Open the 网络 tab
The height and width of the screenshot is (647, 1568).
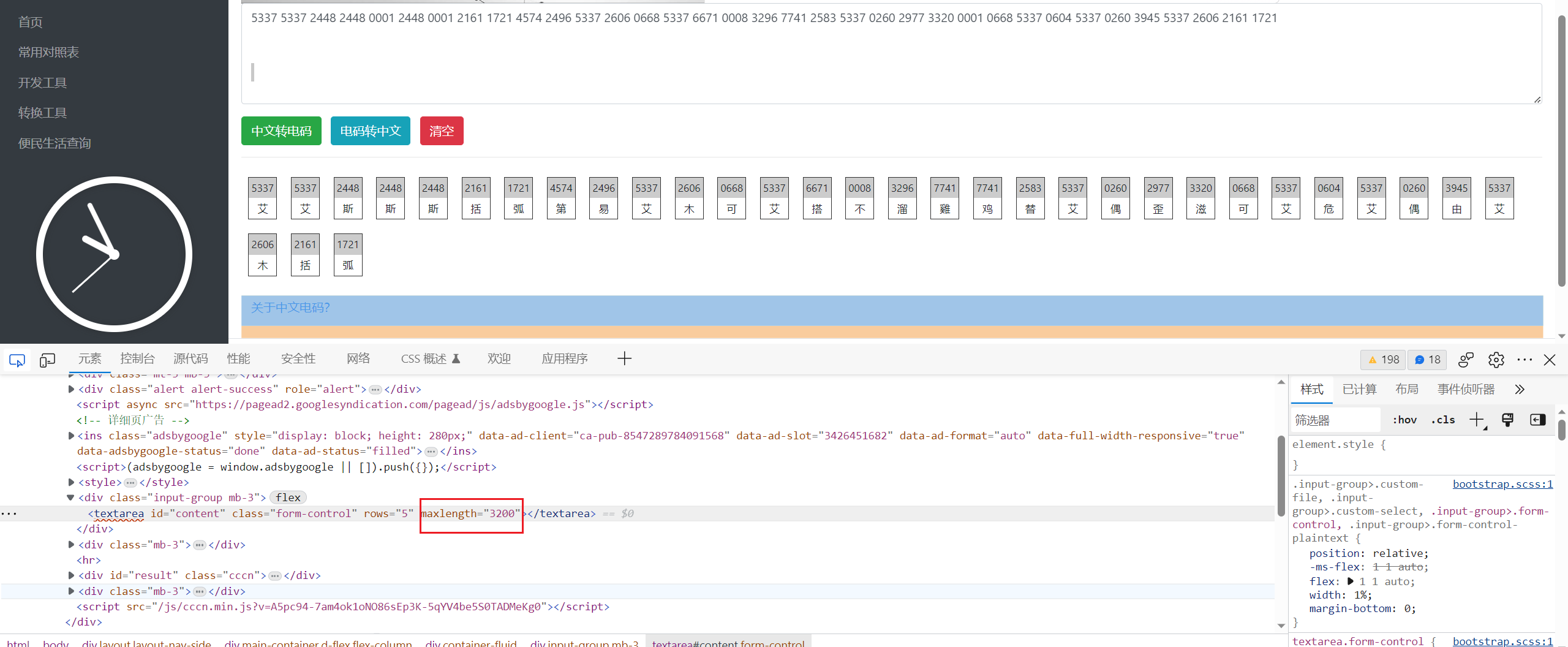tap(358, 359)
